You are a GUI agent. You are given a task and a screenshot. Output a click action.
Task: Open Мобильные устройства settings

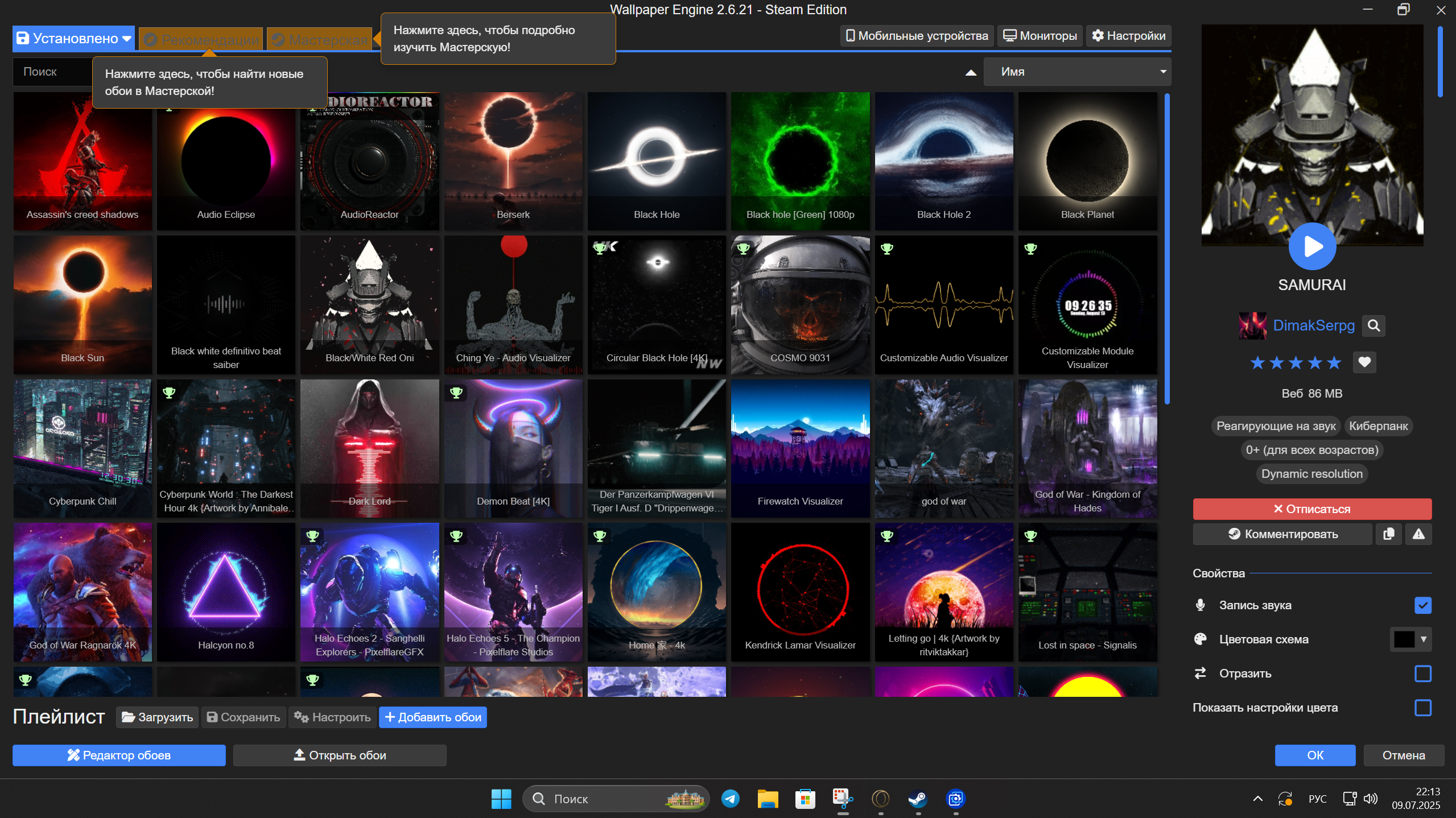(x=917, y=36)
